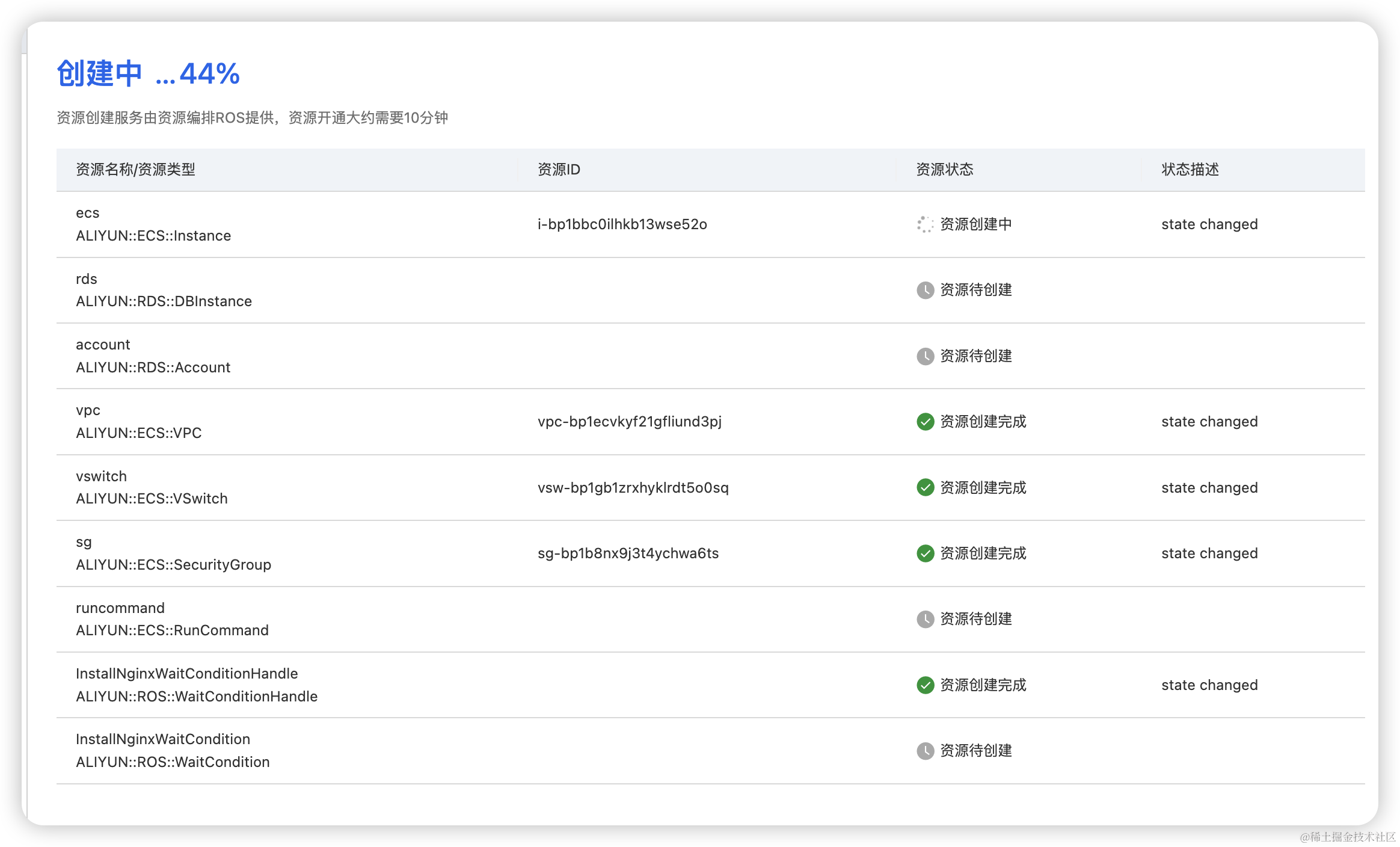The width and height of the screenshot is (1400, 847).
Task: Click the vswitch resource name
Action: [102, 476]
